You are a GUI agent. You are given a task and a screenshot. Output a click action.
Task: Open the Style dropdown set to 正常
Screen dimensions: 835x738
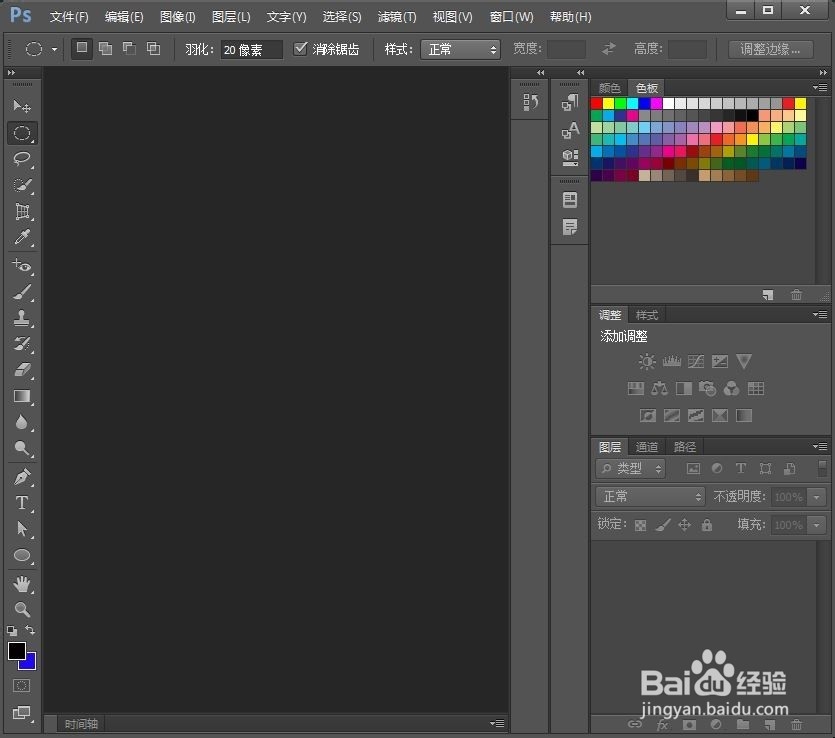[461, 50]
